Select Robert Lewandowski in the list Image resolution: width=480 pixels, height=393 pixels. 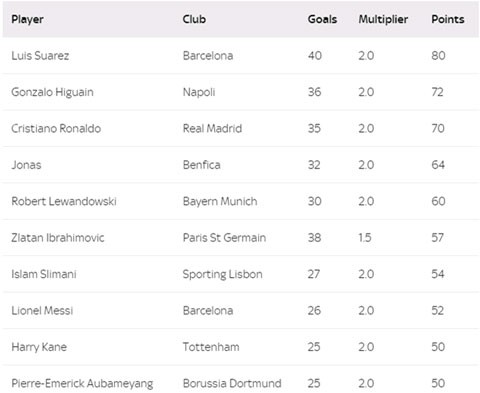click(x=64, y=201)
